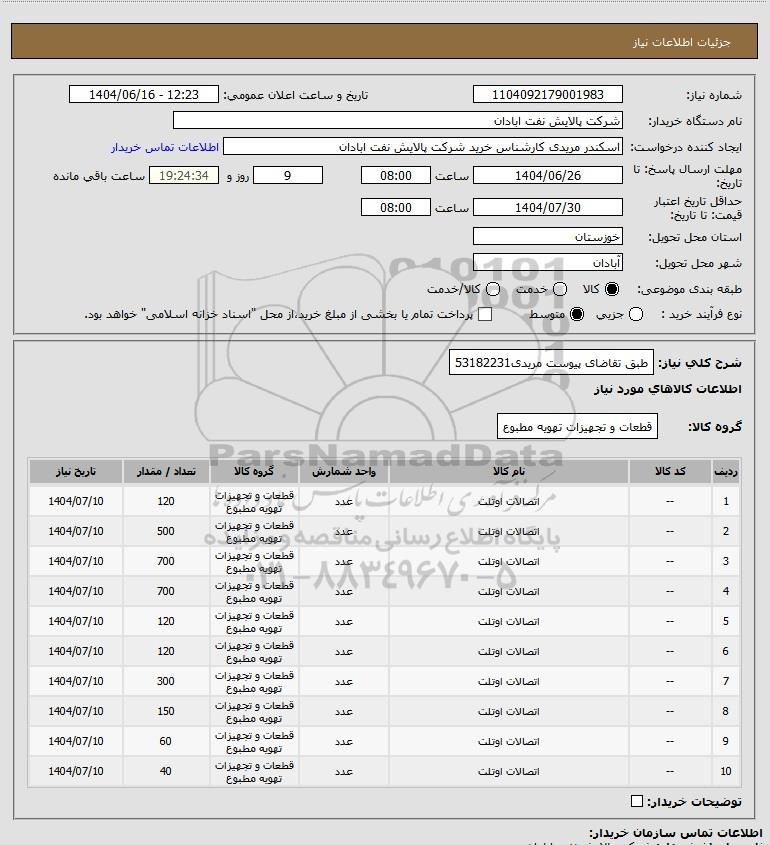This screenshot has height=845, width=770.
Task: Click the goods group field قطعات و تجهیزات تهویه مطبوع
Action: click(x=577, y=427)
